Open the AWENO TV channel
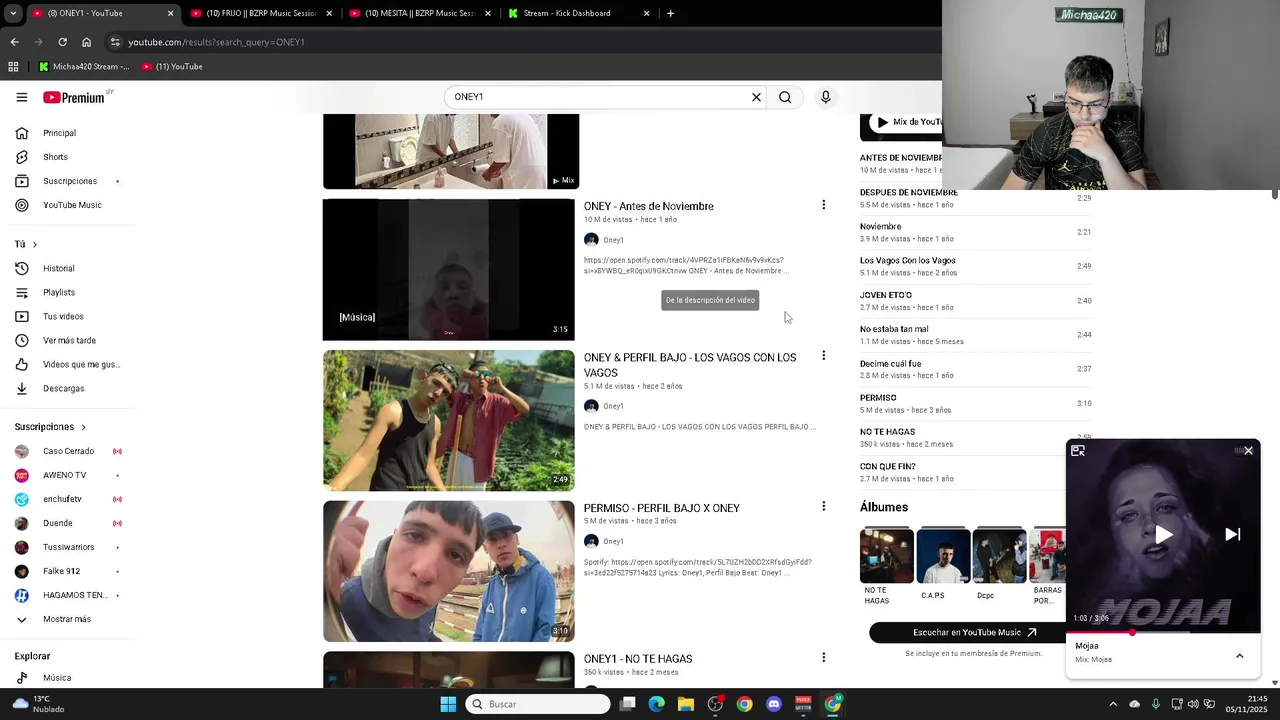Viewport: 1280px width, 720px height. click(x=64, y=475)
